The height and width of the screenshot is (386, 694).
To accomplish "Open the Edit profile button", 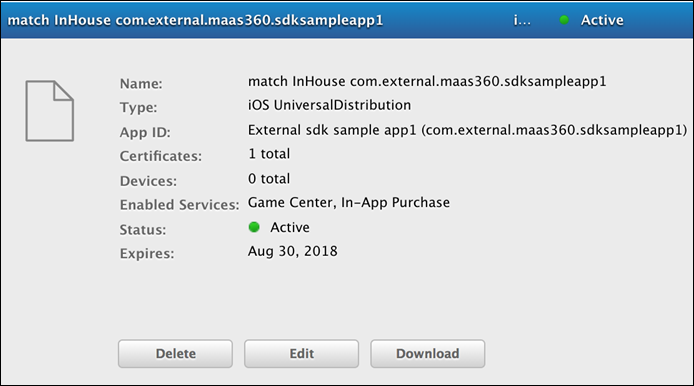I will pyautogui.click(x=301, y=354).
